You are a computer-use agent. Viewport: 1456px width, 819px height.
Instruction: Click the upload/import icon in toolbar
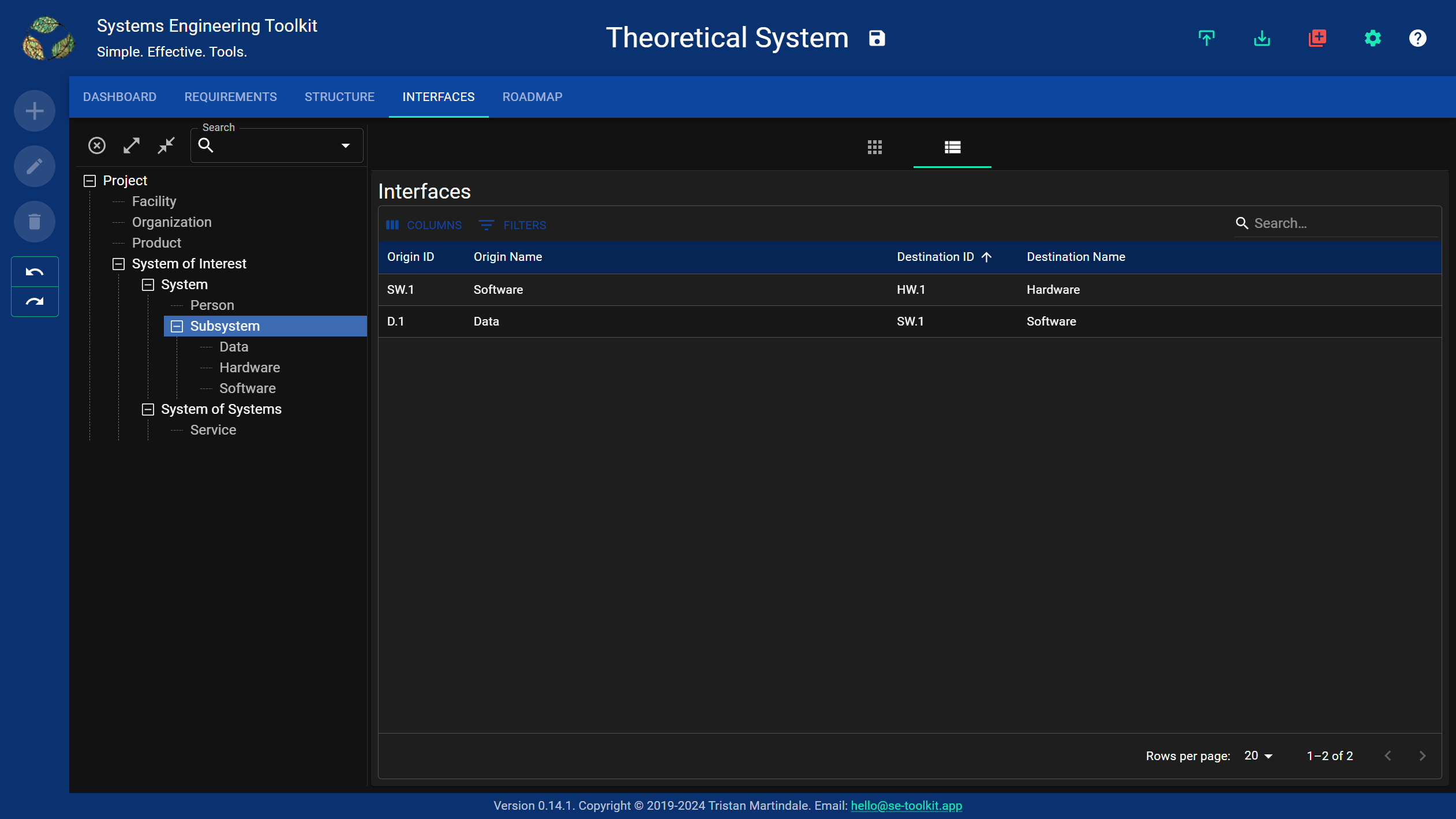[1207, 38]
